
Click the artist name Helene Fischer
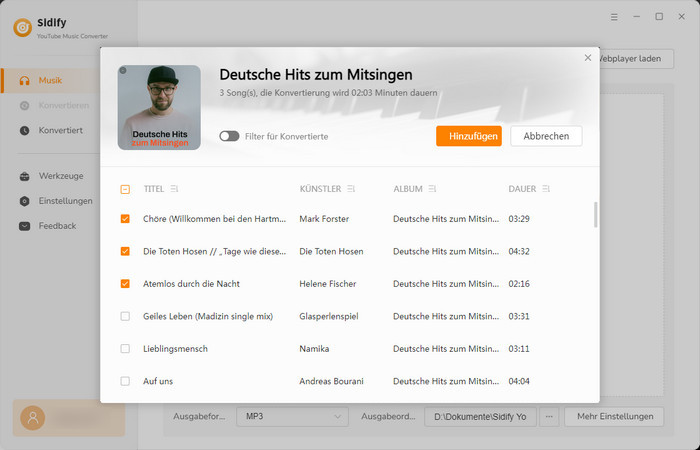pyautogui.click(x=328, y=283)
